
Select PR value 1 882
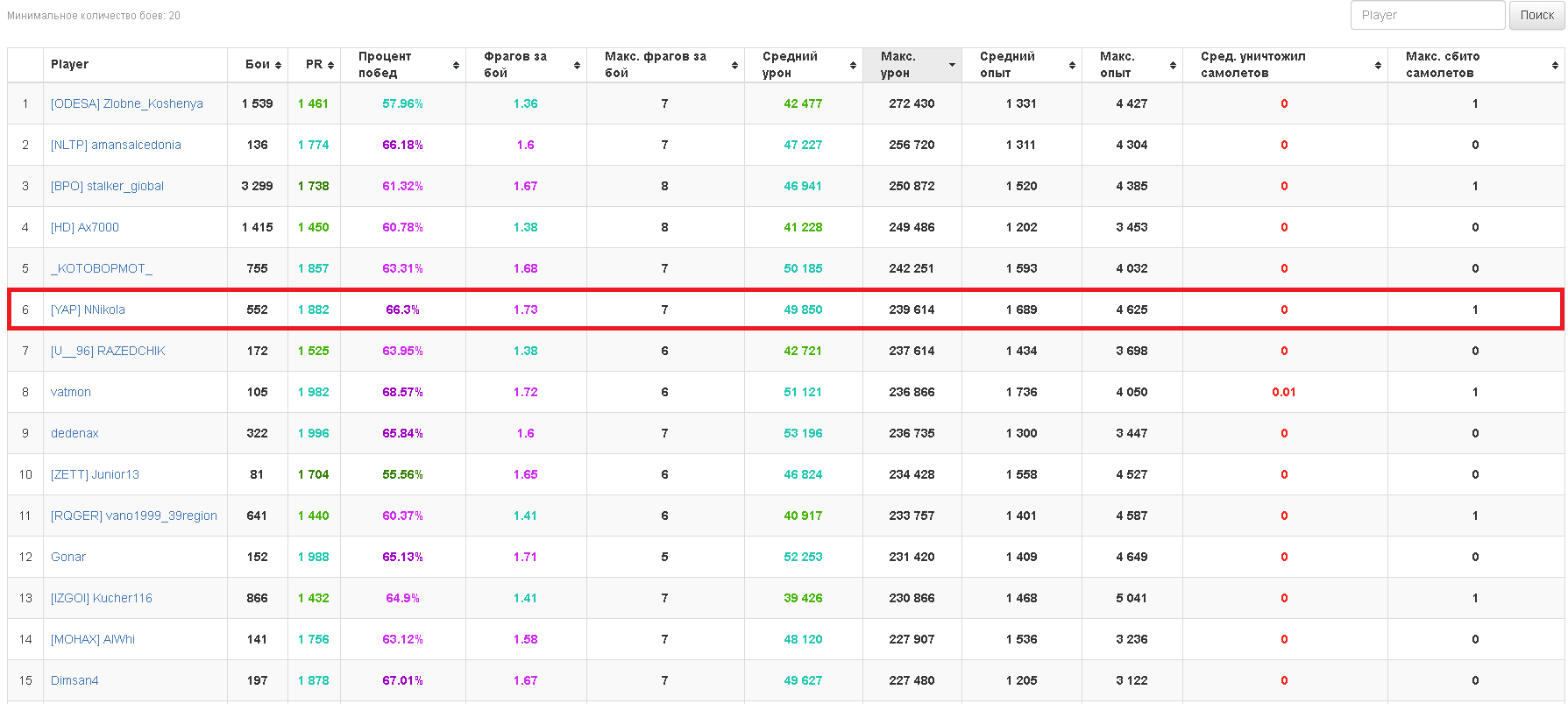[313, 309]
